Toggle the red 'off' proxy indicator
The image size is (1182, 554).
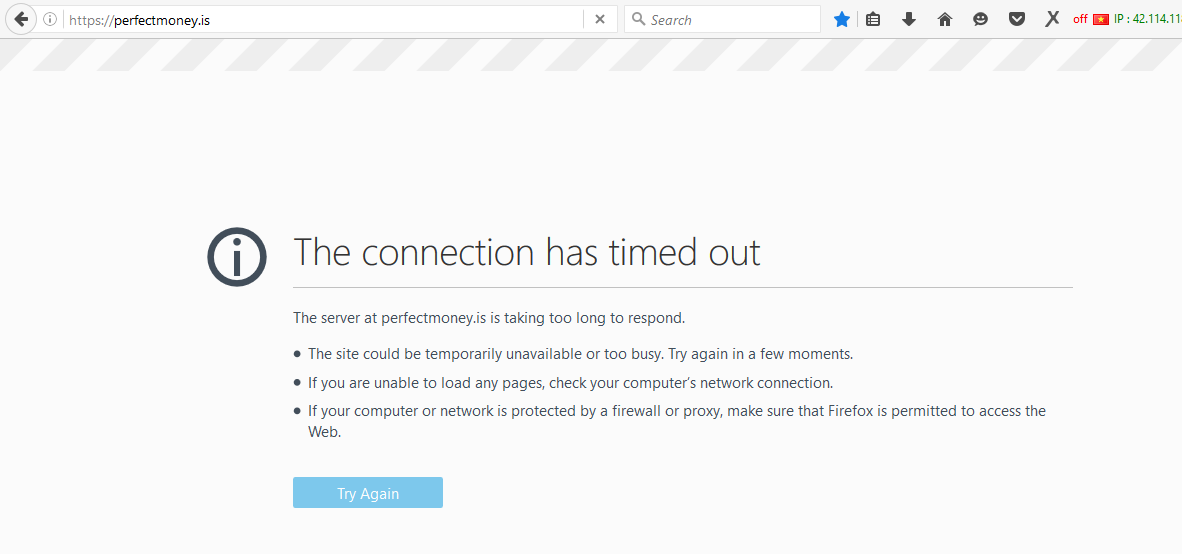click(1080, 19)
